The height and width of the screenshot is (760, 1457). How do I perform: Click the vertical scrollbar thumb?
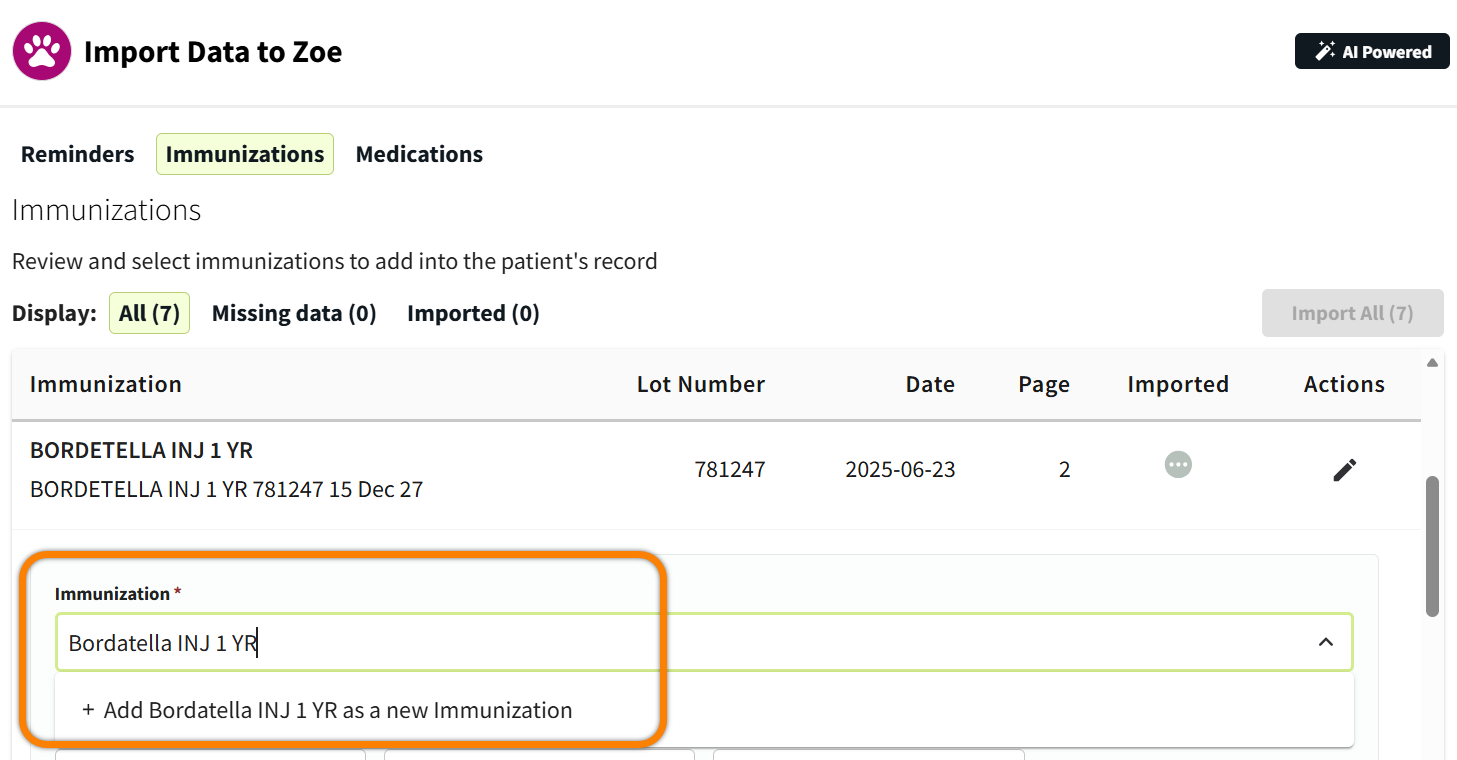point(1432,545)
